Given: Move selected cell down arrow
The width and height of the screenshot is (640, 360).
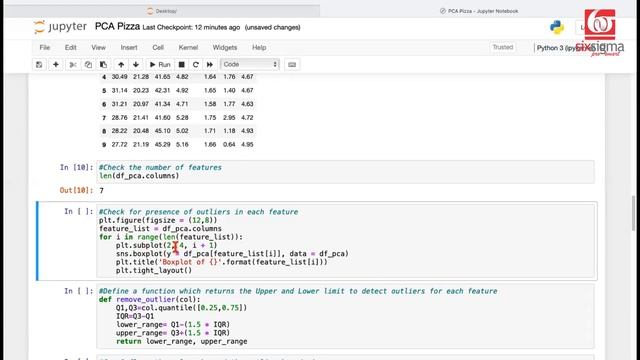Looking at the screenshot, I should [x=136, y=64].
